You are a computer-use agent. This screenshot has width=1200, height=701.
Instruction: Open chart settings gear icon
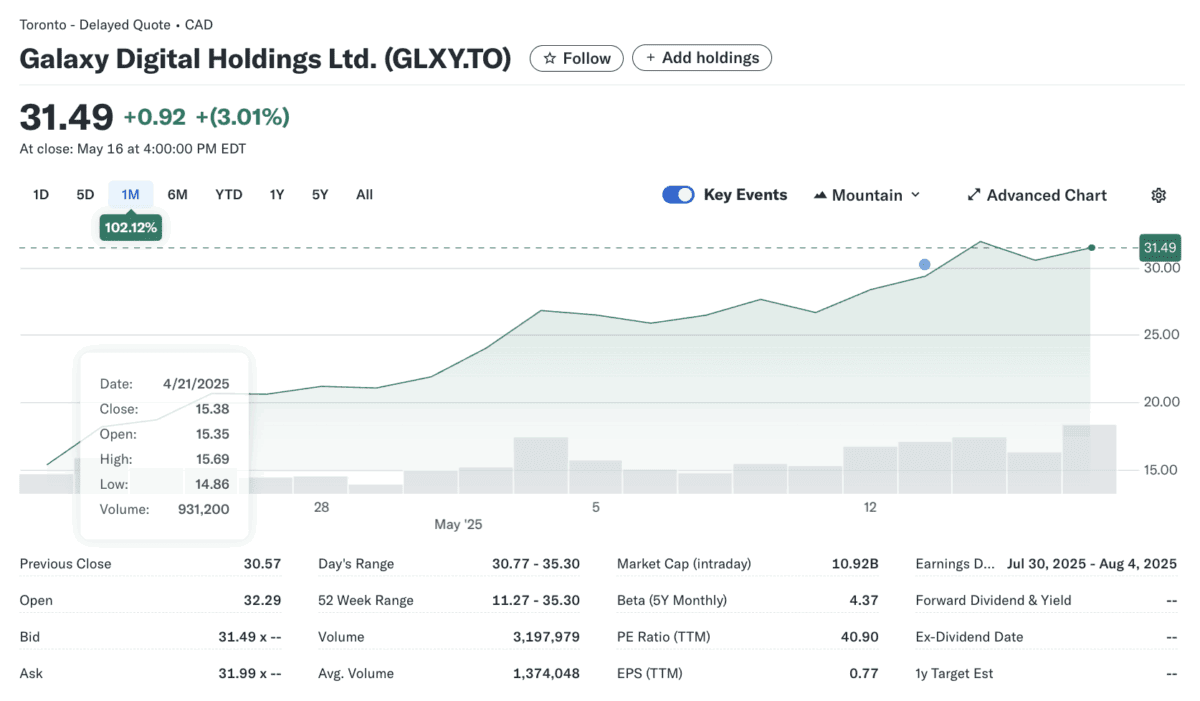click(x=1159, y=195)
